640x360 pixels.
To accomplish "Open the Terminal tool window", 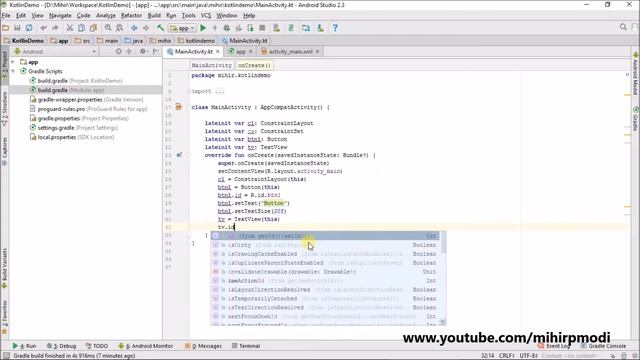I will (x=246, y=346).
